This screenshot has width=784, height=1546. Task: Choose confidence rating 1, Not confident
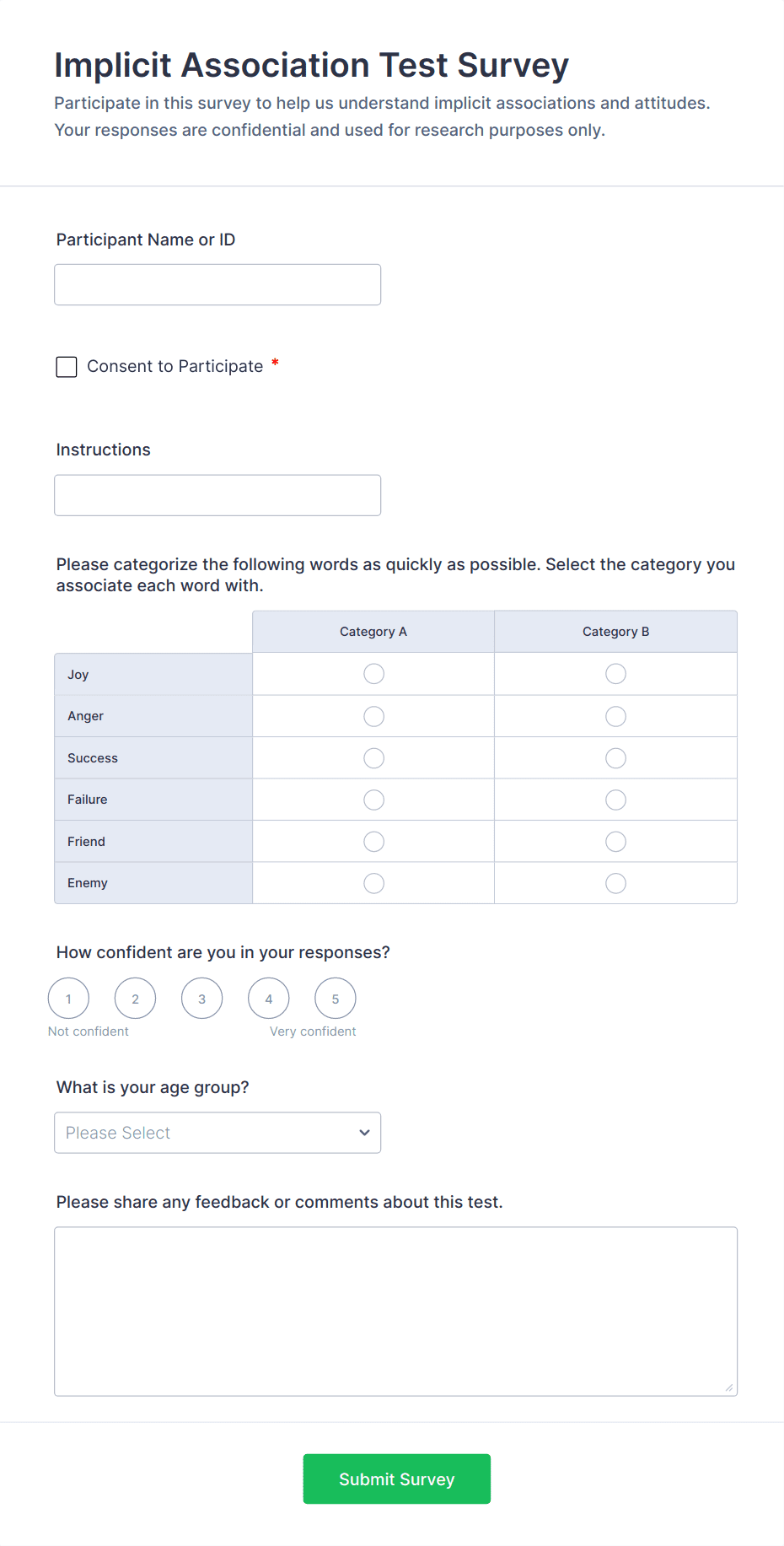[x=68, y=998]
